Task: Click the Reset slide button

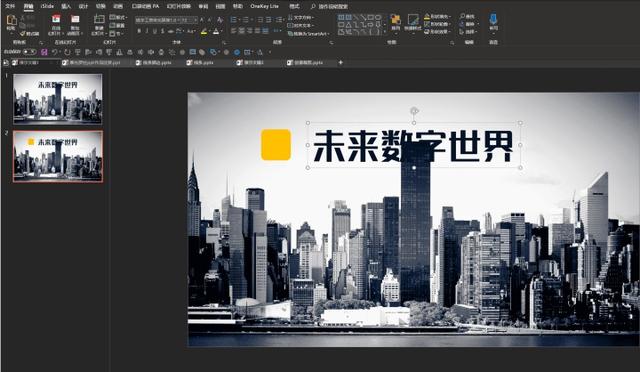Action: (118, 25)
